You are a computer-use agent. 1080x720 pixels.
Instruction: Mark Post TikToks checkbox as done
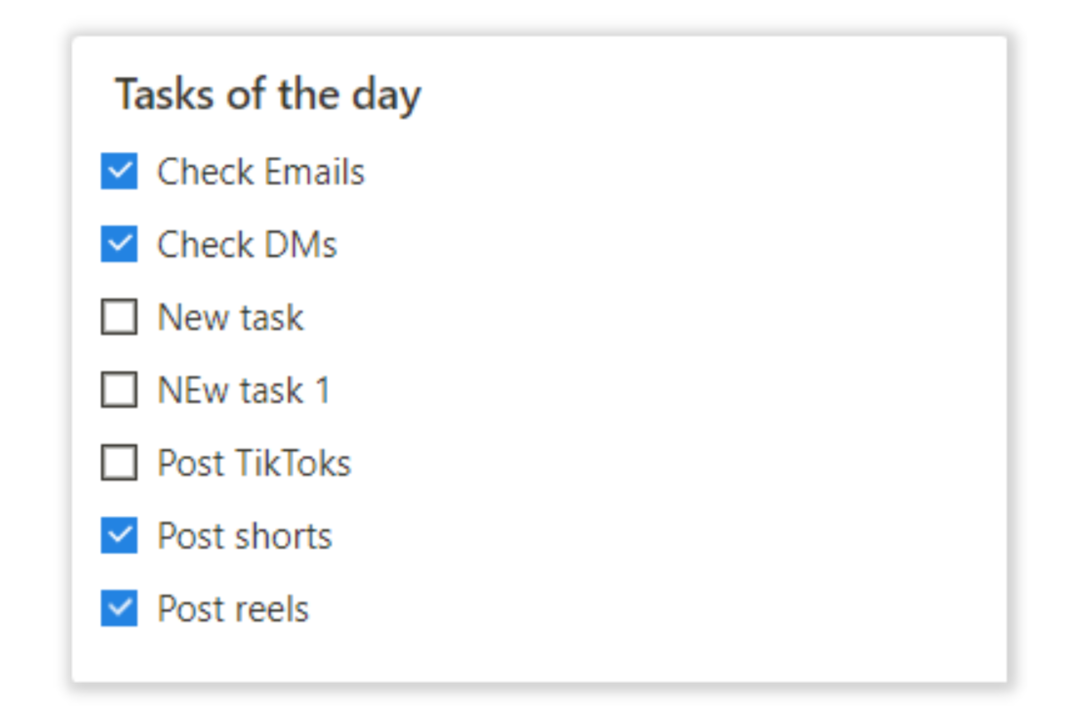(x=119, y=462)
